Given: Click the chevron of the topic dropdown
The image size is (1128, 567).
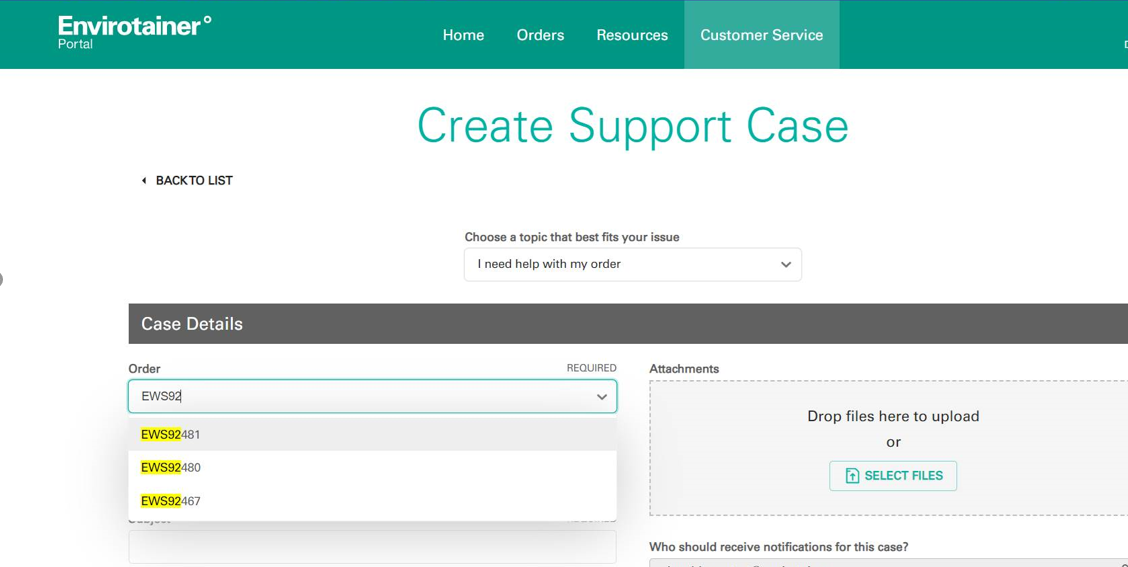Looking at the screenshot, I should [786, 264].
